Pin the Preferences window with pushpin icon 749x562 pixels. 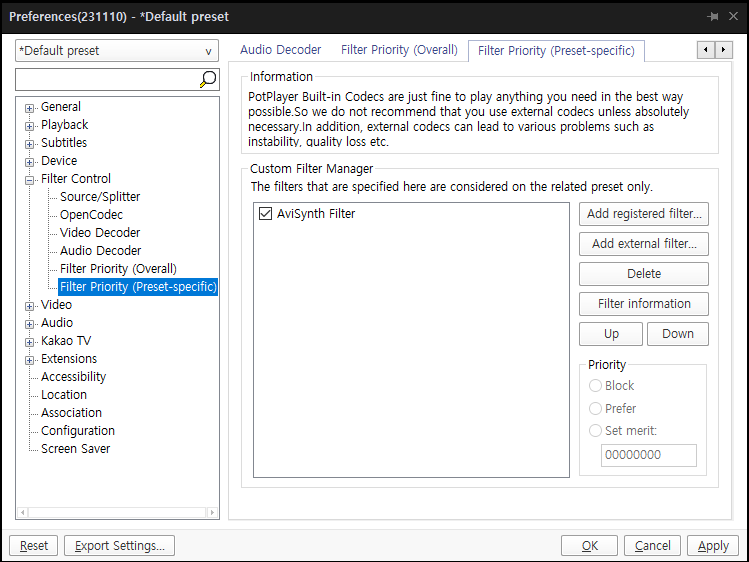pos(713,17)
